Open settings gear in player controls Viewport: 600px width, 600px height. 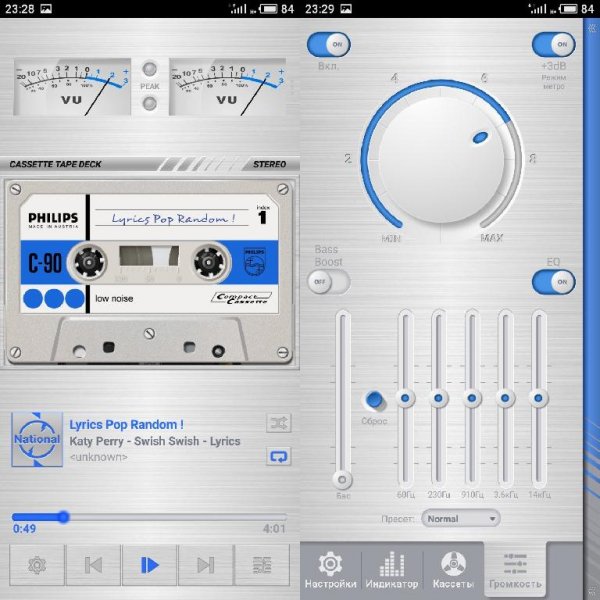coord(37,565)
